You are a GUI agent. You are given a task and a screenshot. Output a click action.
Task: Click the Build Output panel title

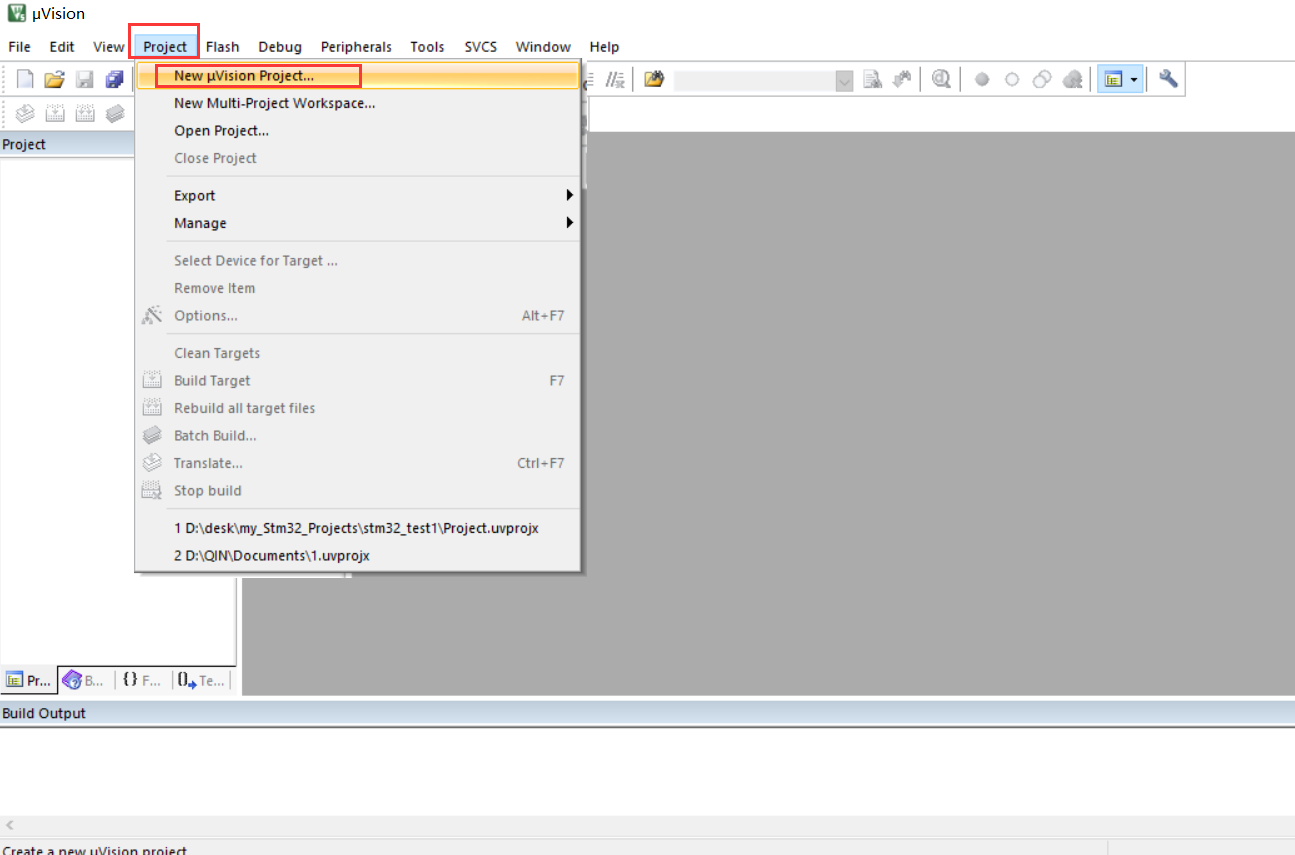tap(44, 713)
